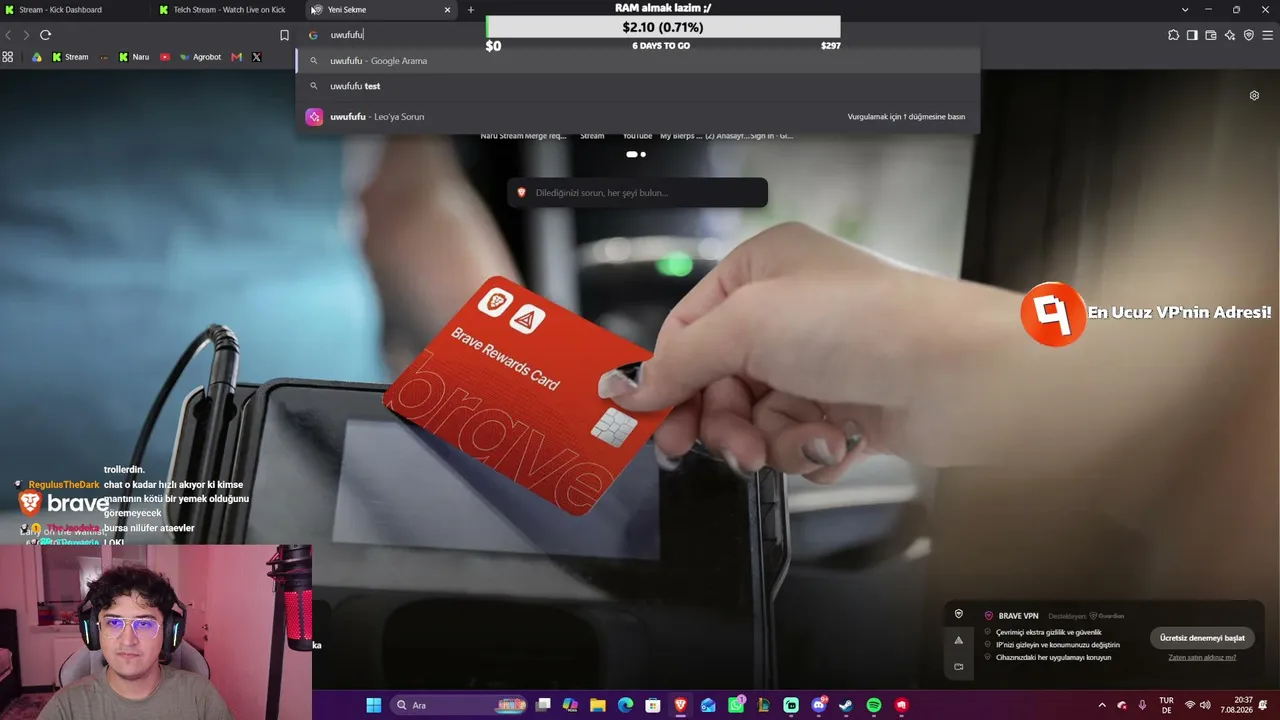
Task: Open the Kick Stream bookmark
Action: pyautogui.click(x=70, y=57)
